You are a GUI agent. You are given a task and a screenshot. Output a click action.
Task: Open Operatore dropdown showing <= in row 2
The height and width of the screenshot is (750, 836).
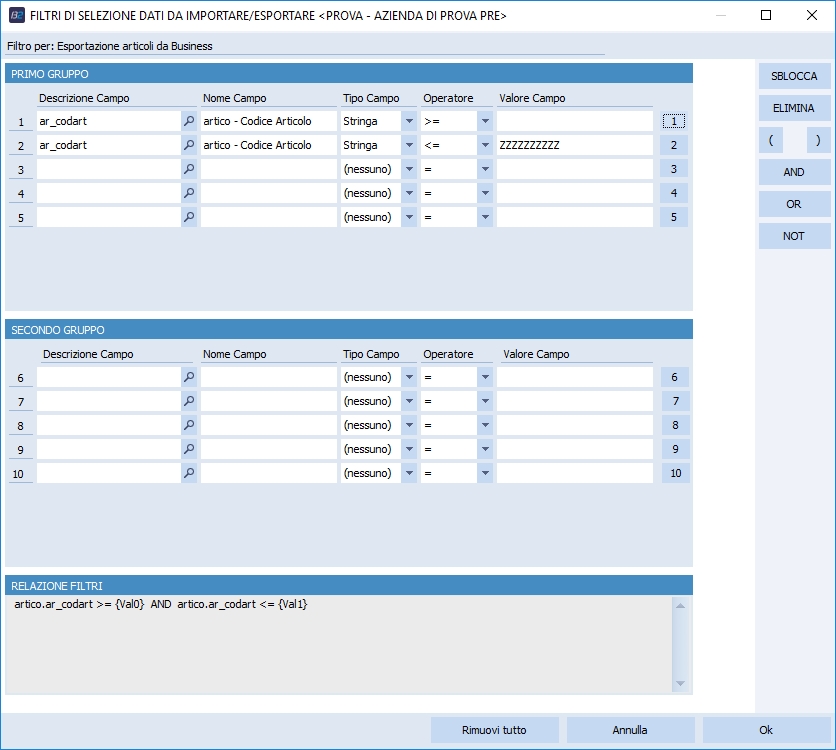pos(485,145)
